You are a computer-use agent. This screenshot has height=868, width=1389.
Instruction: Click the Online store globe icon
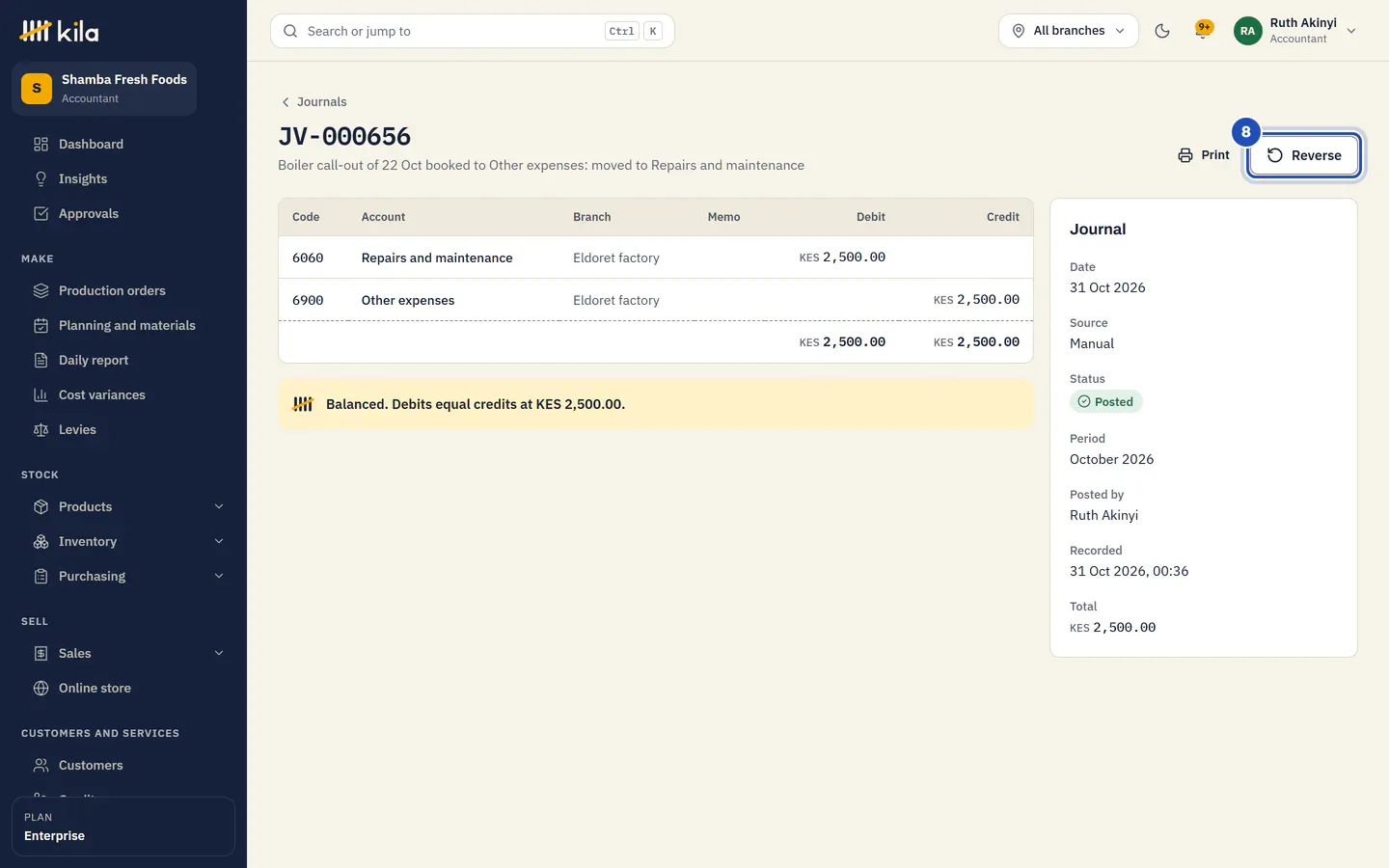point(41,688)
